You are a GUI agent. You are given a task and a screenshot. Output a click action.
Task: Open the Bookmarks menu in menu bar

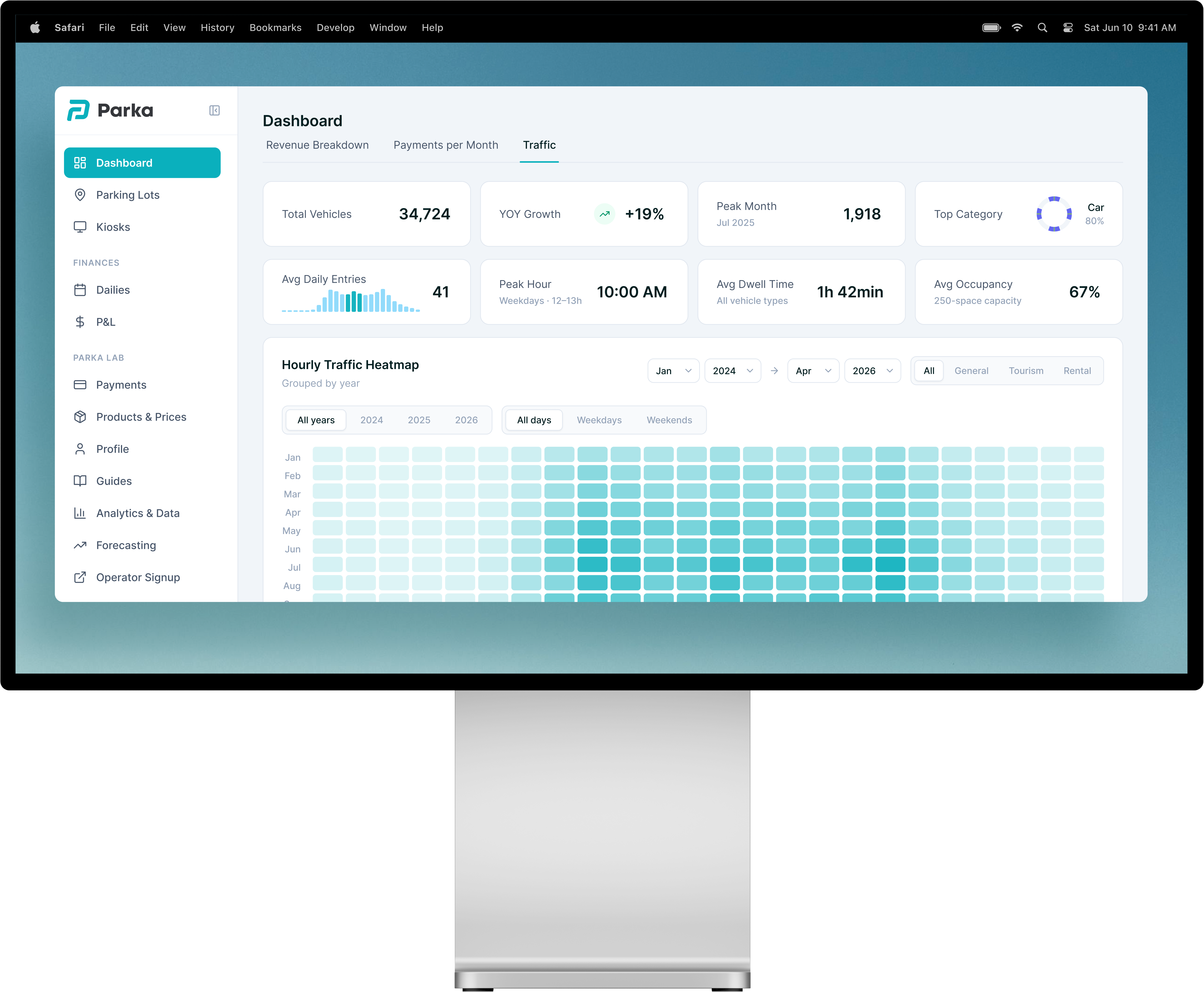(276, 28)
